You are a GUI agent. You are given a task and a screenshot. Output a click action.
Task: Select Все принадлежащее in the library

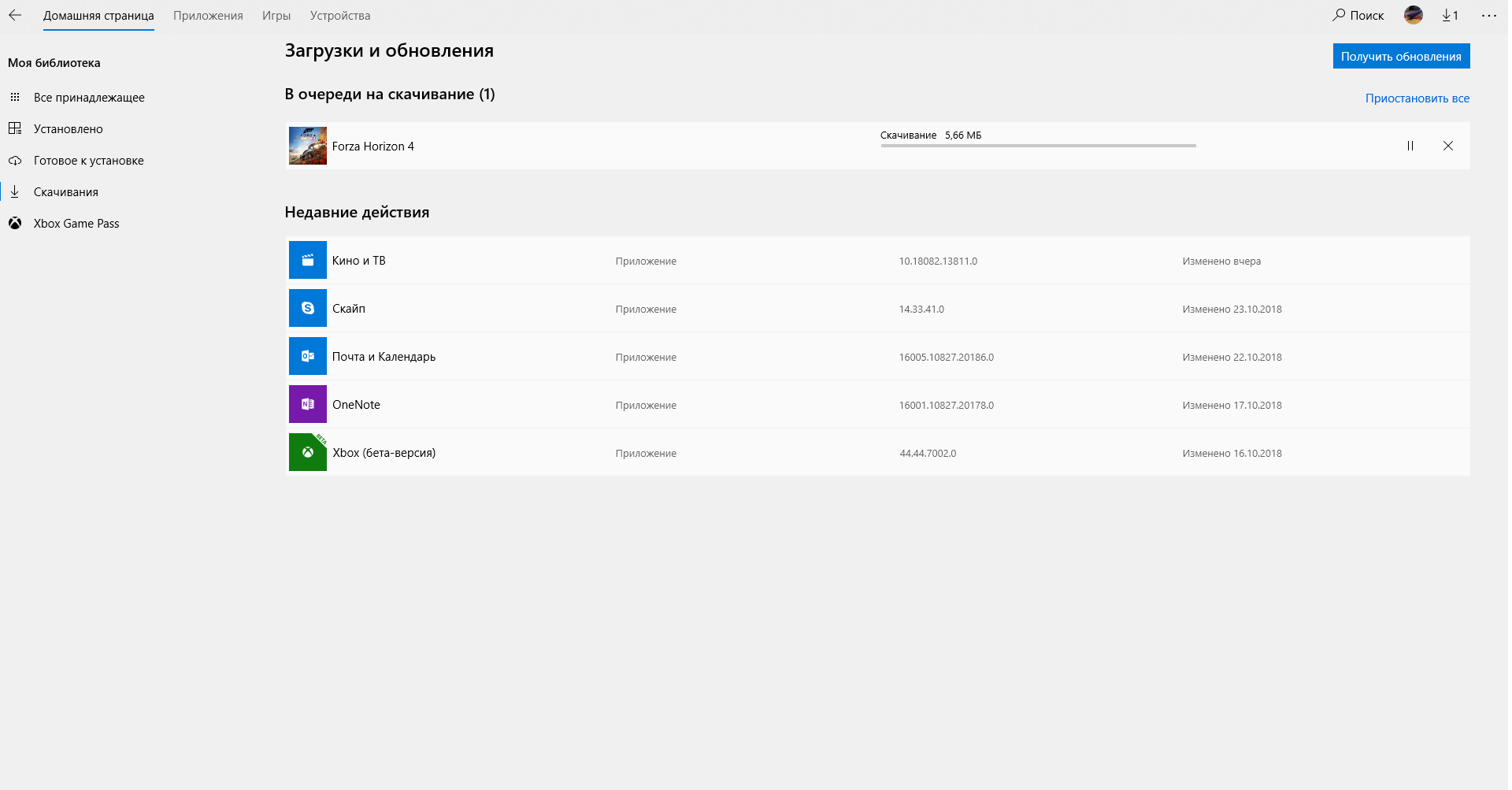(x=89, y=98)
